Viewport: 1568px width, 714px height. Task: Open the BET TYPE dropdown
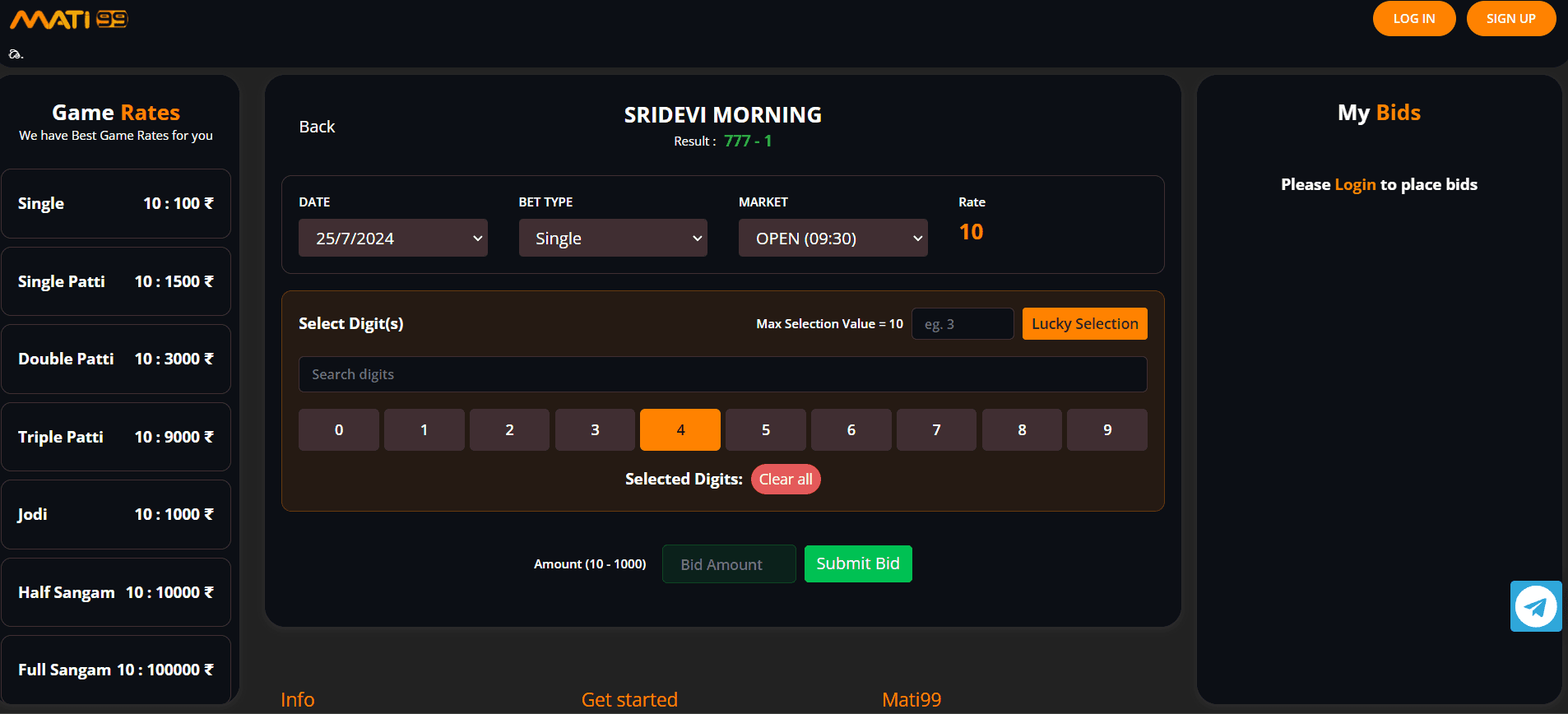[613, 238]
